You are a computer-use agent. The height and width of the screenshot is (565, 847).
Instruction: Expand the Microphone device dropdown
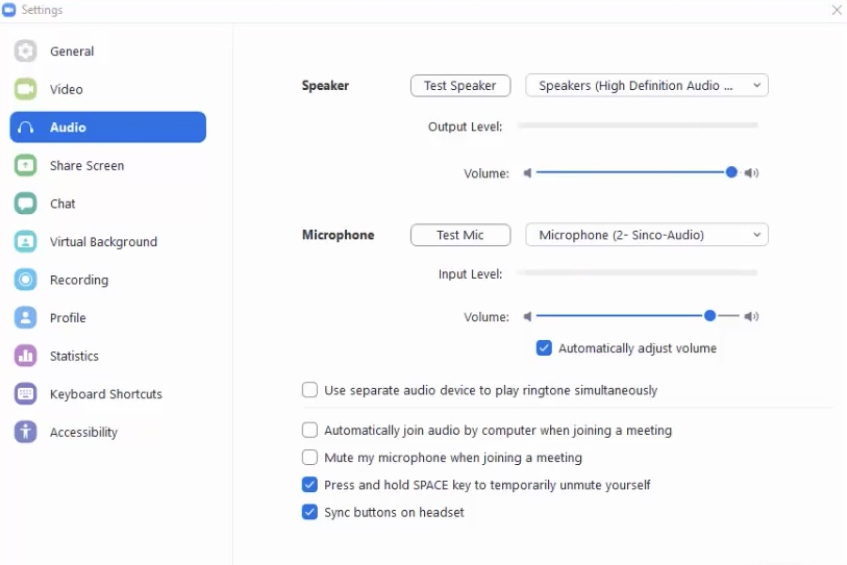(x=647, y=235)
